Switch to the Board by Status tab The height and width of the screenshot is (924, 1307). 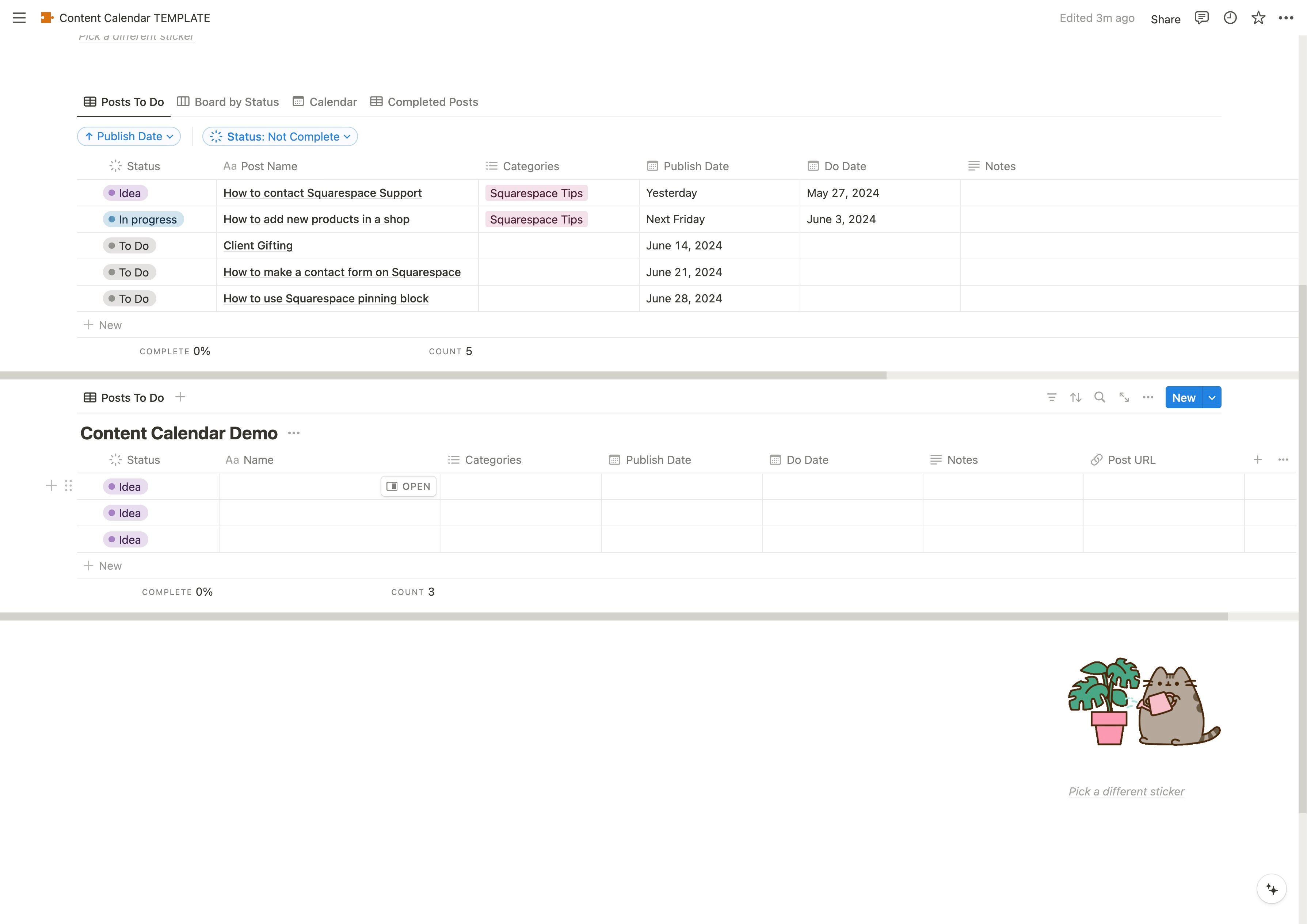click(228, 102)
